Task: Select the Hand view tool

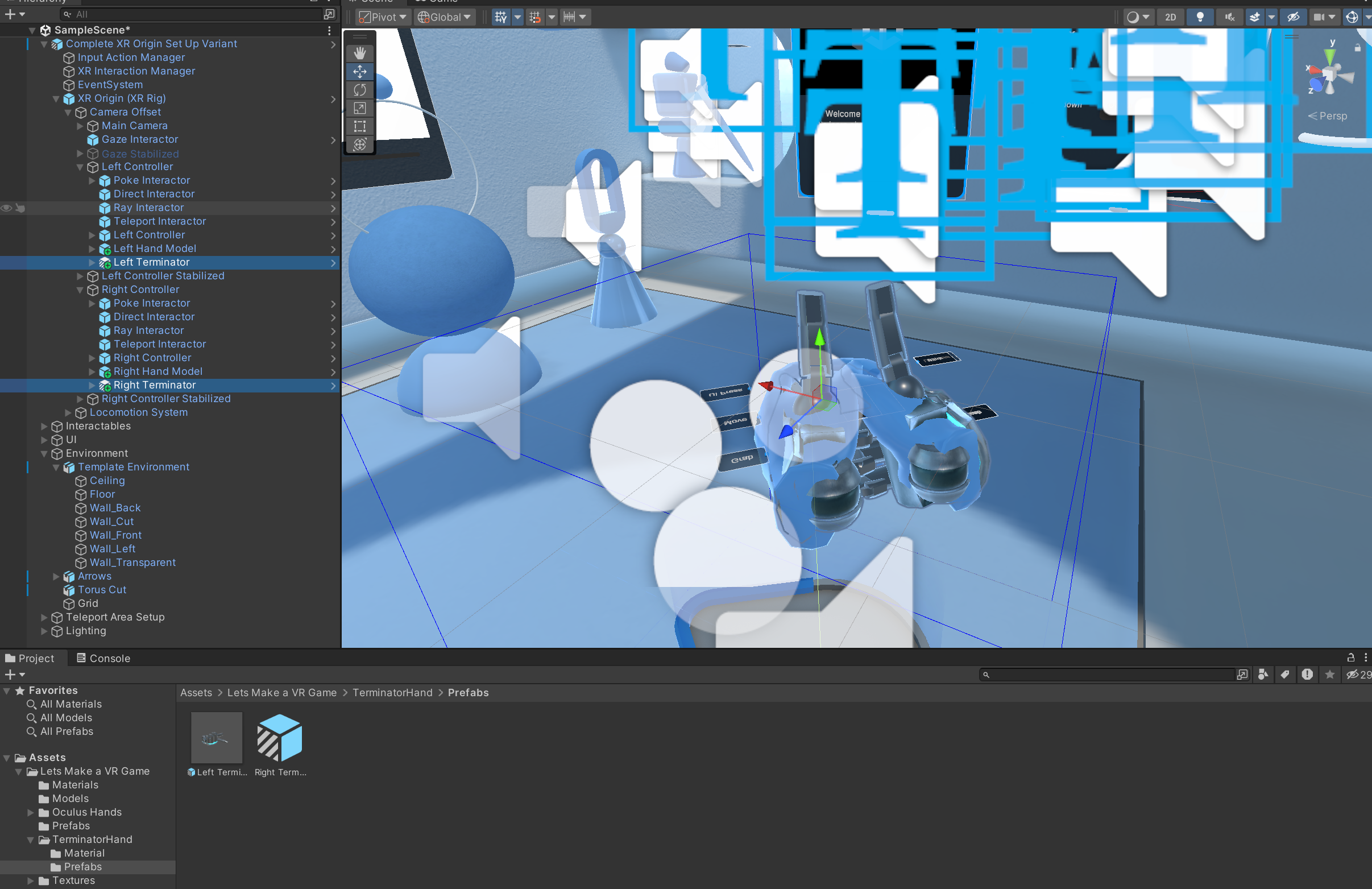Action: 360,53
